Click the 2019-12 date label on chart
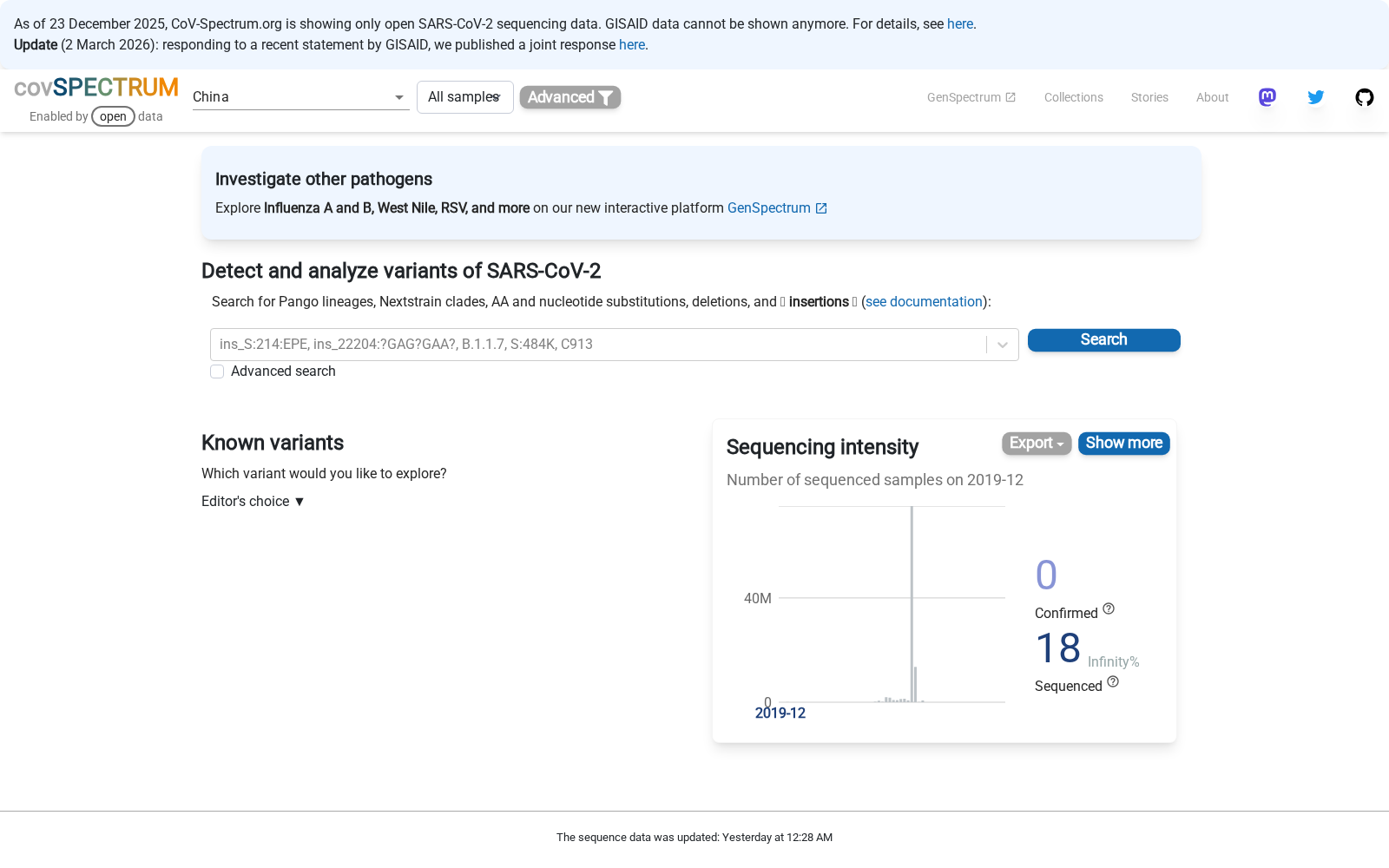 click(780, 713)
